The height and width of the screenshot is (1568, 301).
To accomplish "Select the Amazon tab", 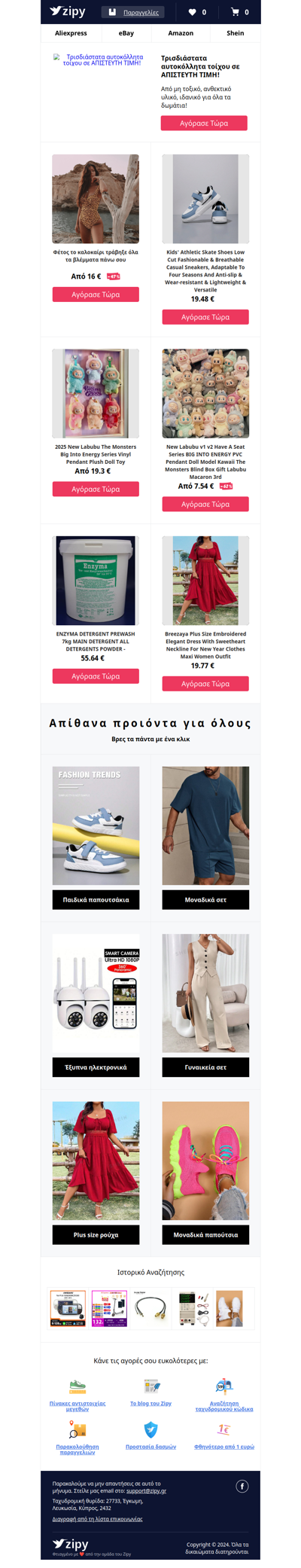I will coord(181,33).
